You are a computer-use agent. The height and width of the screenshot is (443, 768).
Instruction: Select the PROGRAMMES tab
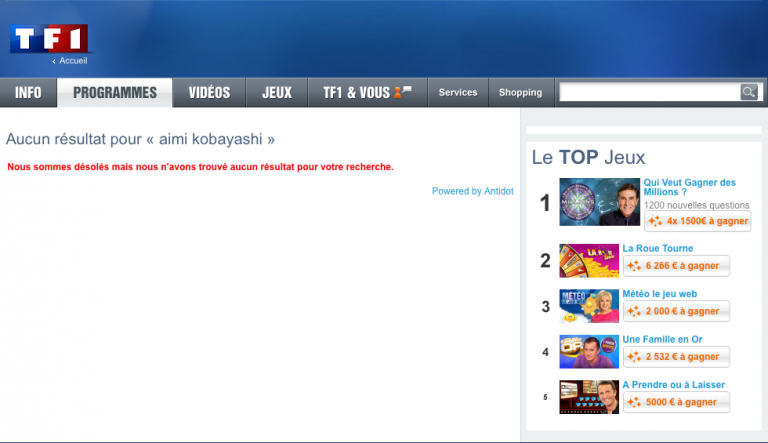(x=115, y=93)
